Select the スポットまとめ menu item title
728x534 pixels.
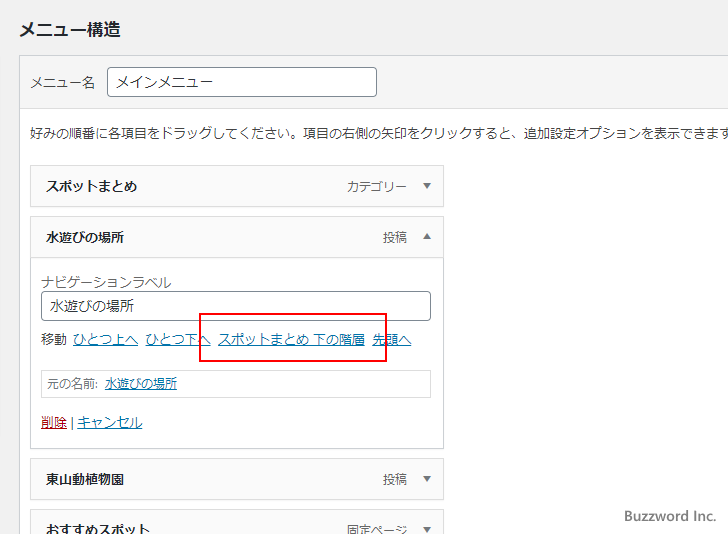click(91, 186)
